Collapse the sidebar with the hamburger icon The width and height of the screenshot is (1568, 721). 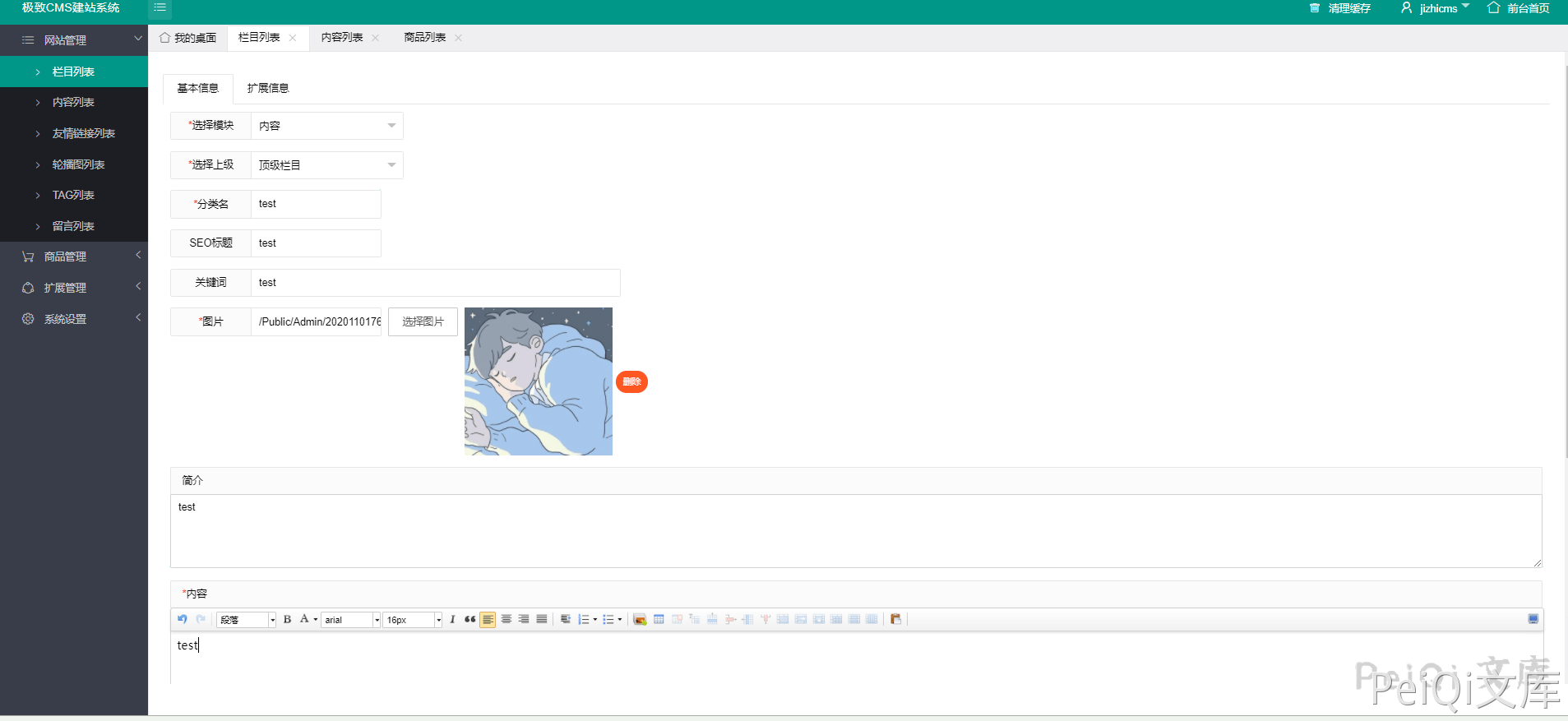pyautogui.click(x=160, y=8)
